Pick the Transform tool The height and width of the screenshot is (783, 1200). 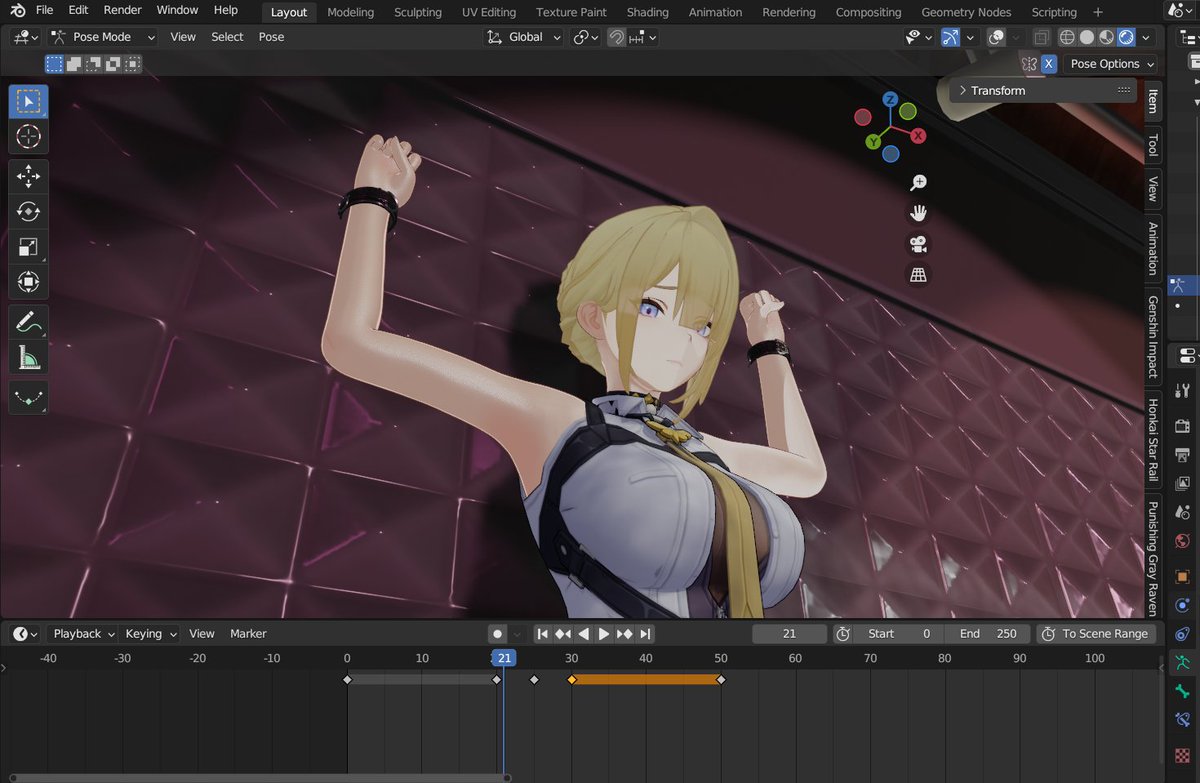tap(28, 282)
